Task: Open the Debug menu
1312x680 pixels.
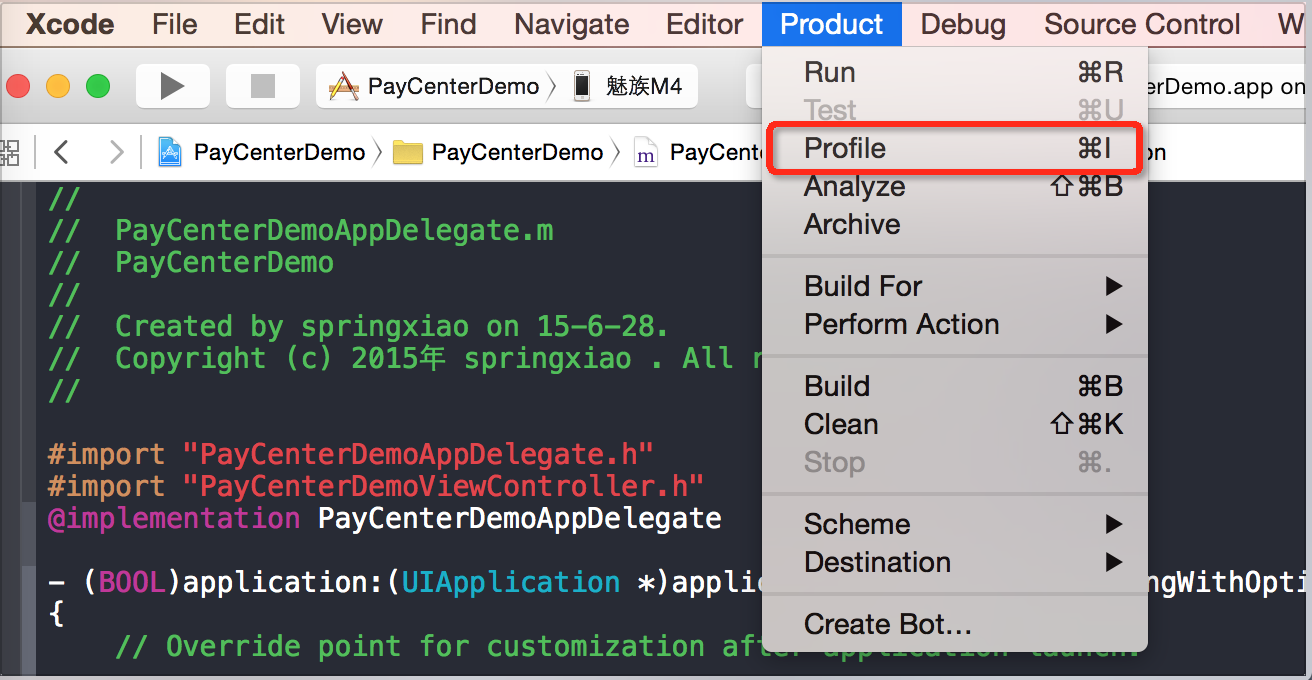Action: pyautogui.click(x=963, y=24)
